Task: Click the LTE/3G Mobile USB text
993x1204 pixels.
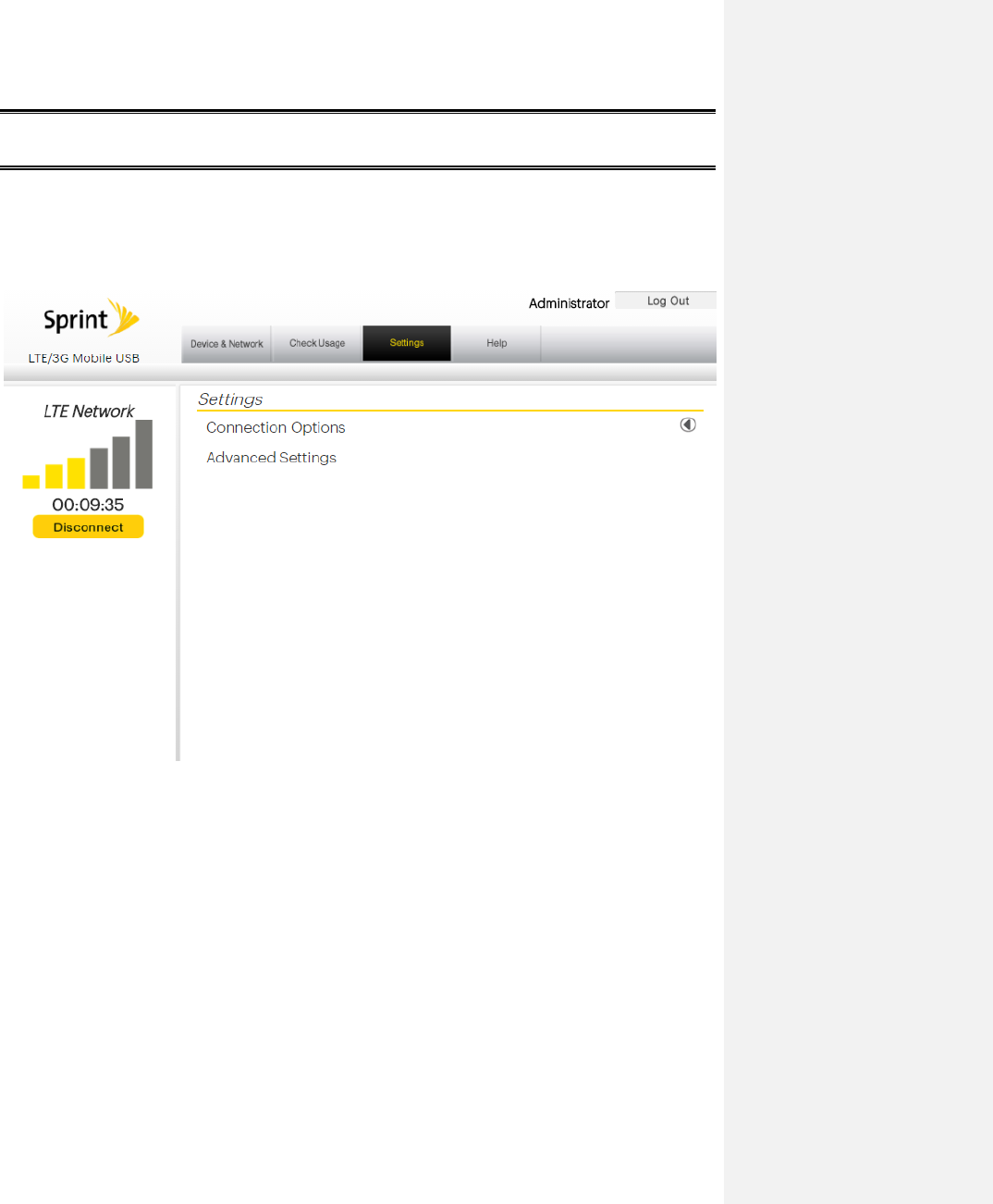Action: coord(84,358)
